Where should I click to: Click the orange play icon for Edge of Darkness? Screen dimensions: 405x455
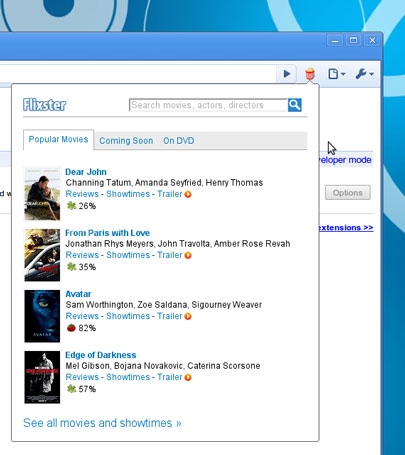[x=188, y=377]
